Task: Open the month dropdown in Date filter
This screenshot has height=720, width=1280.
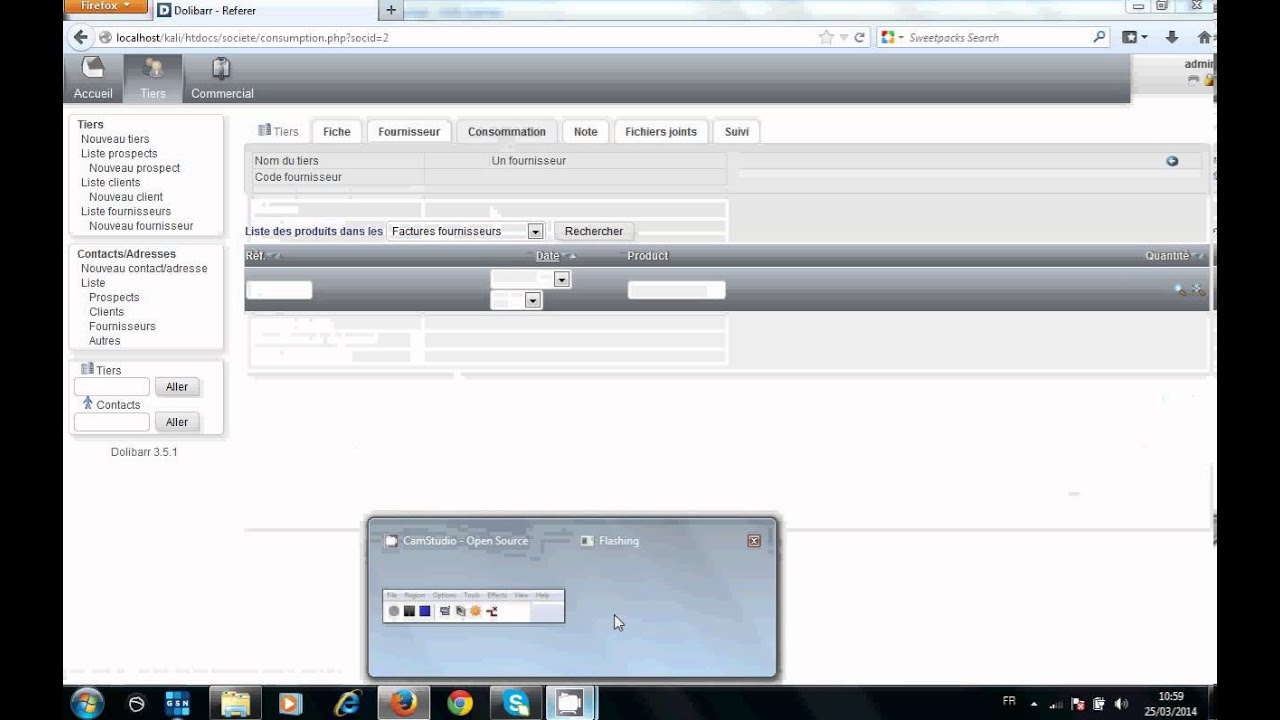Action: pos(562,280)
